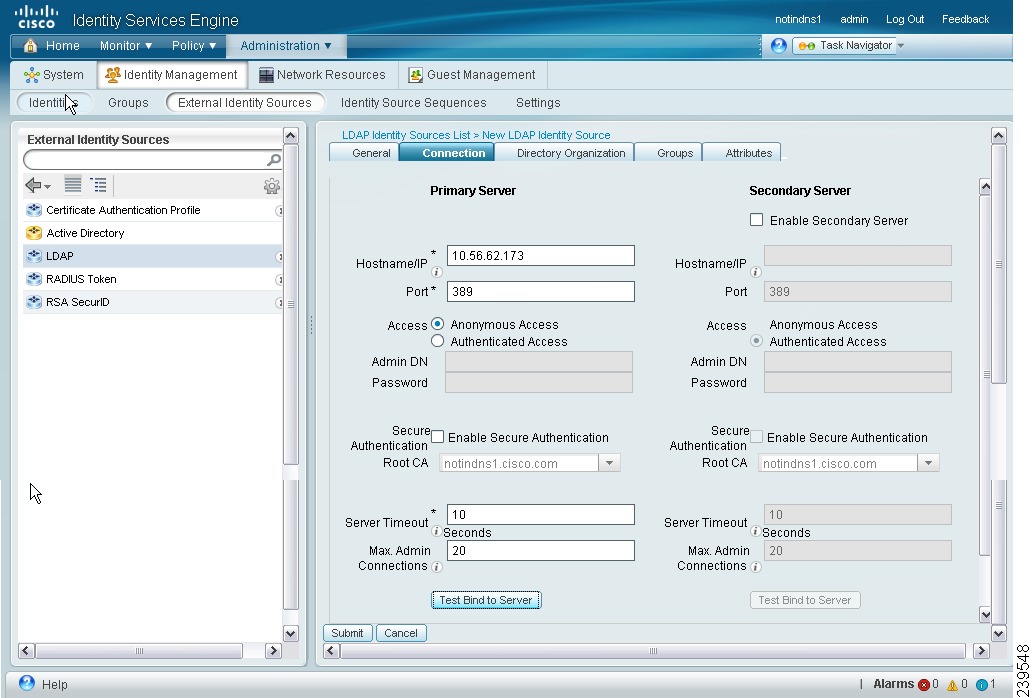The height and width of the screenshot is (698, 1033).
Task: Click the RADIUS Token icon
Action: click(34, 279)
